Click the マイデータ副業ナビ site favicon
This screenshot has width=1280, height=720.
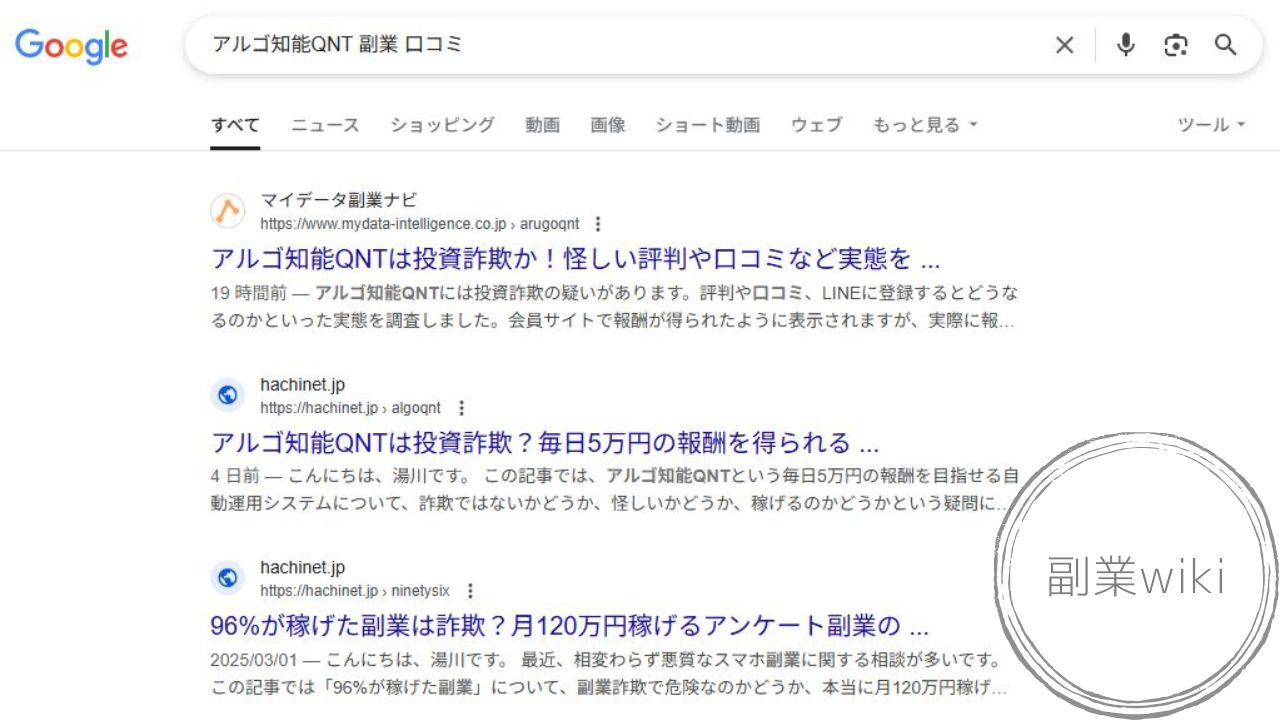[x=228, y=211]
